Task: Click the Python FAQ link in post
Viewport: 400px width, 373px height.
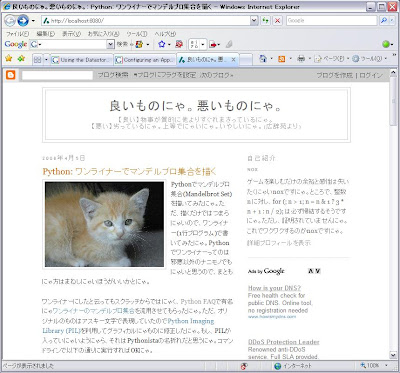Action: [199, 301]
